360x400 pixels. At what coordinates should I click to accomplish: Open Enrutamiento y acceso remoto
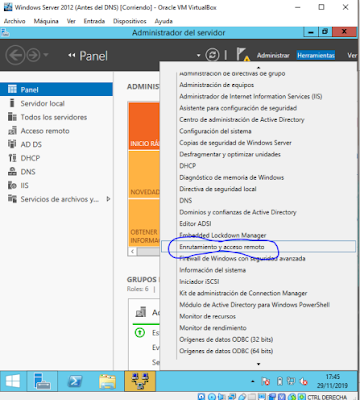tap(258, 247)
